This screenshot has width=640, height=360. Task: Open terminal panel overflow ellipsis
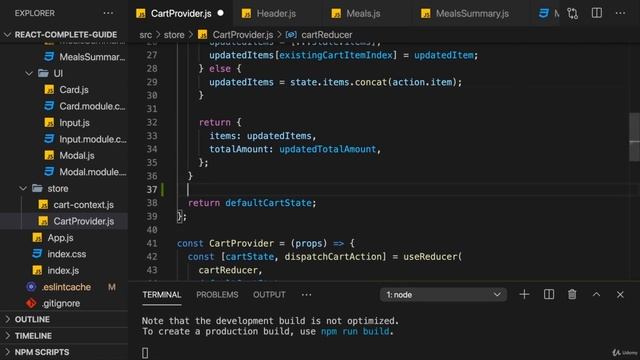tap(306, 295)
